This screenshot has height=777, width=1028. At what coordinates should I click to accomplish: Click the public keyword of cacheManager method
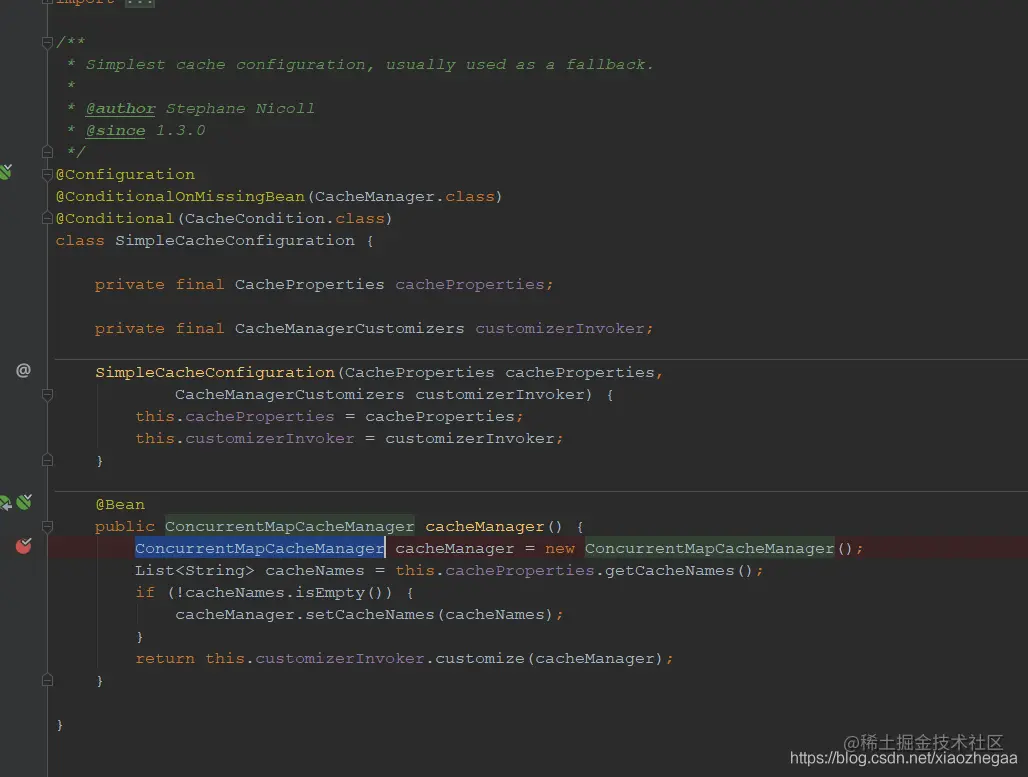pyautogui.click(x=125, y=527)
